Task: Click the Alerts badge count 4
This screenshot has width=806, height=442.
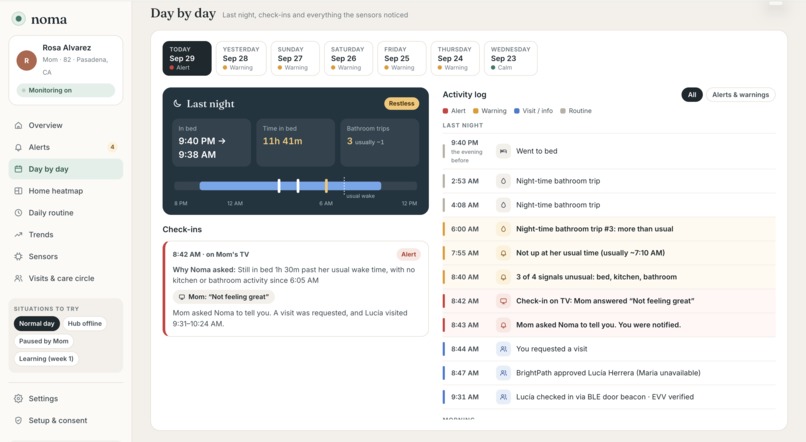Action: click(112, 148)
